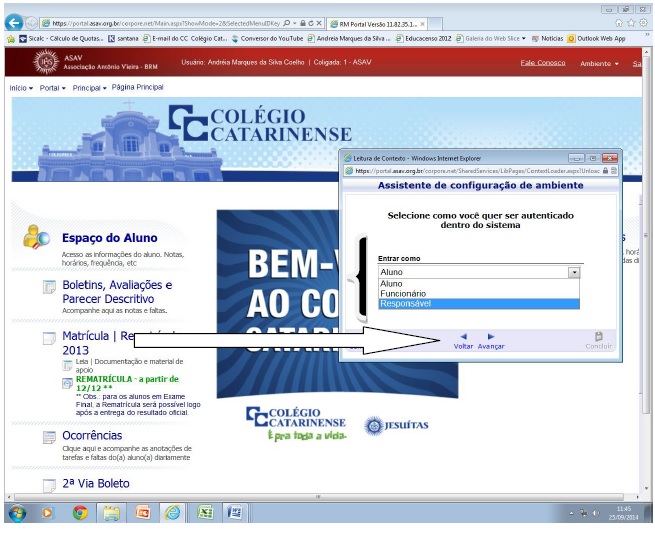The width and height of the screenshot is (655, 535).
Task: Choose Responsável in the dropdown list
Action: click(479, 304)
